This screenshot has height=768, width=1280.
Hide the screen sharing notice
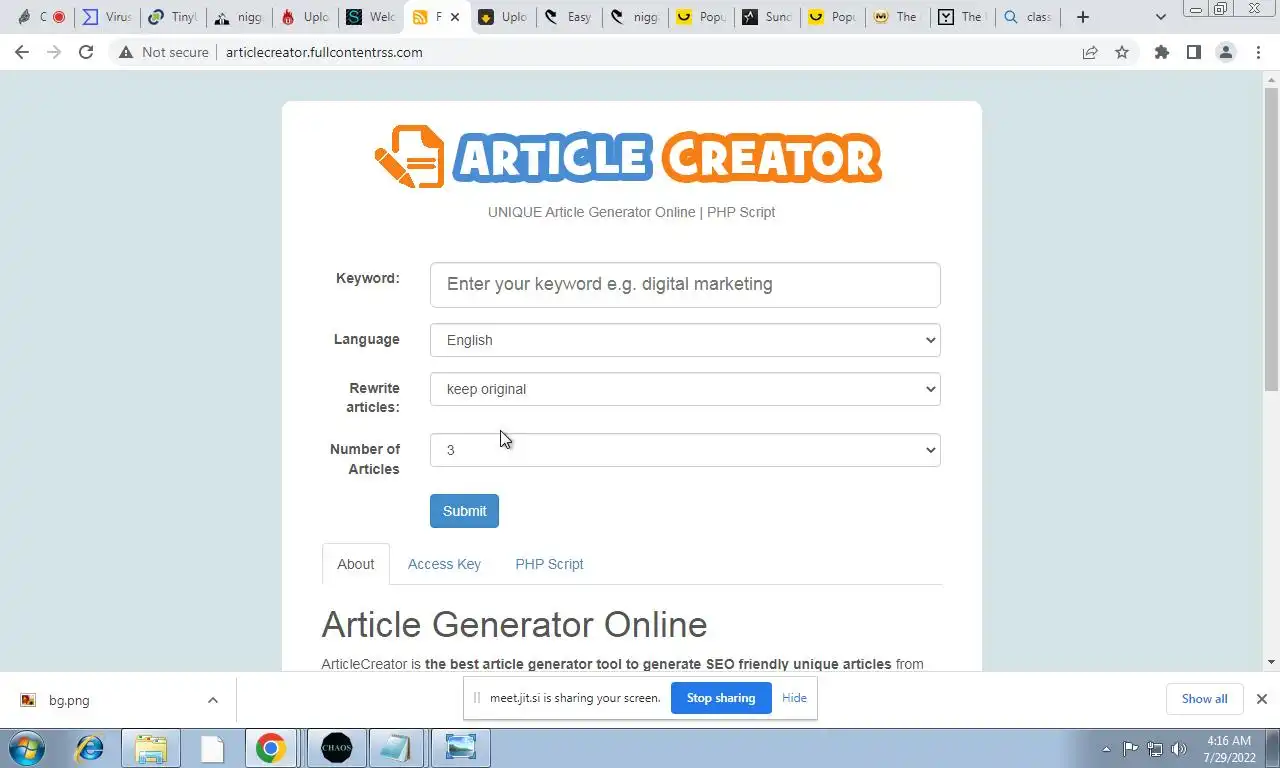(794, 698)
